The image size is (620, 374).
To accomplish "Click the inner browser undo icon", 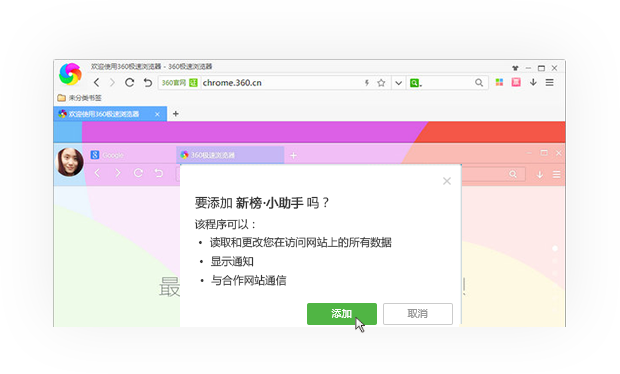I will tap(159, 173).
